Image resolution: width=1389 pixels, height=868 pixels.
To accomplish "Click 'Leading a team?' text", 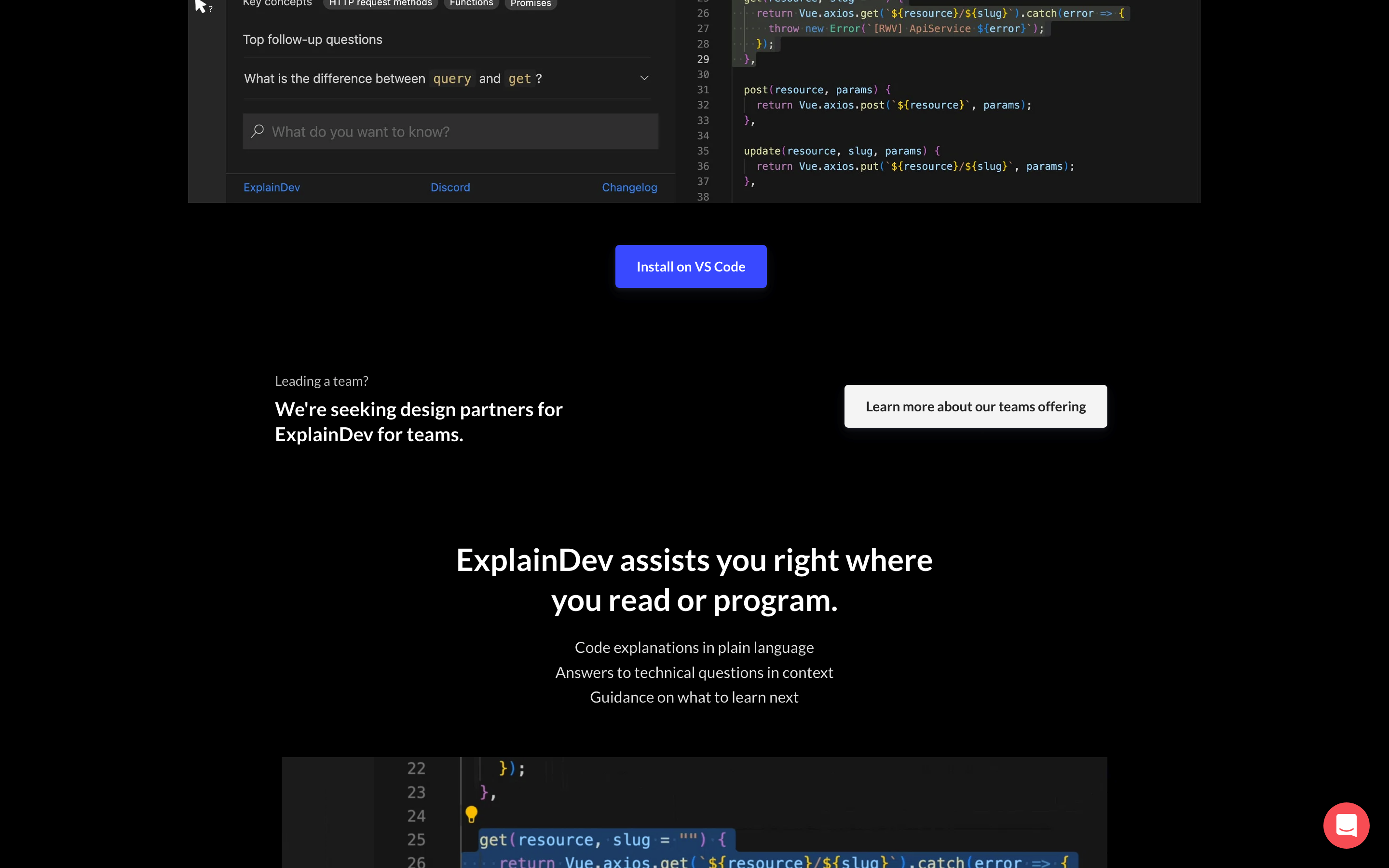I will click(321, 381).
